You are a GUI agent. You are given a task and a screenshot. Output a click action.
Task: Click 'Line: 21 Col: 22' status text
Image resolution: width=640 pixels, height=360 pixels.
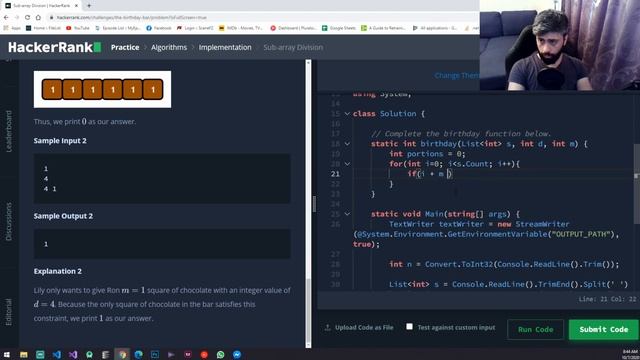607,299
